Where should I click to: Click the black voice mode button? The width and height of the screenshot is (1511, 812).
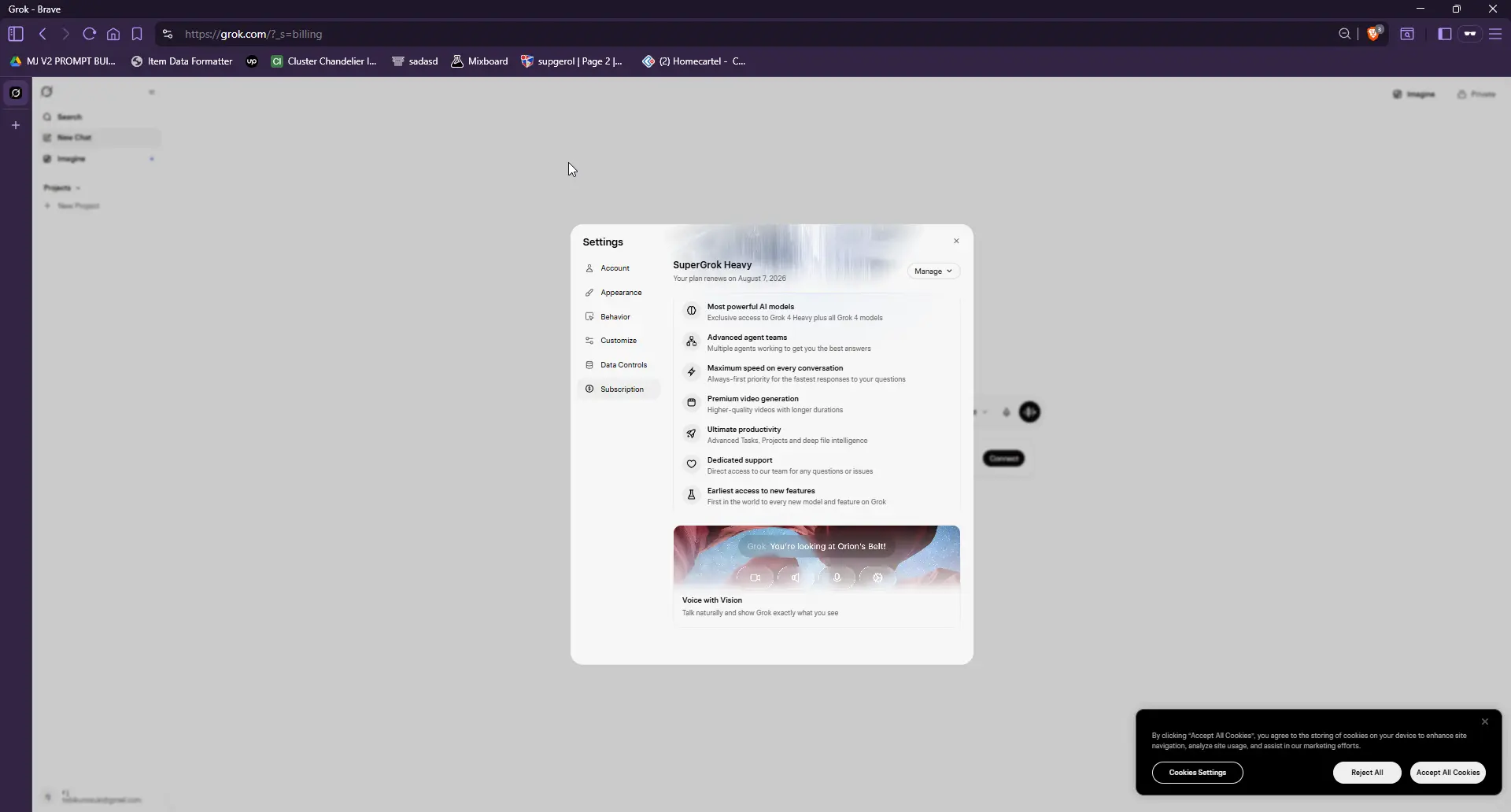1029,412
